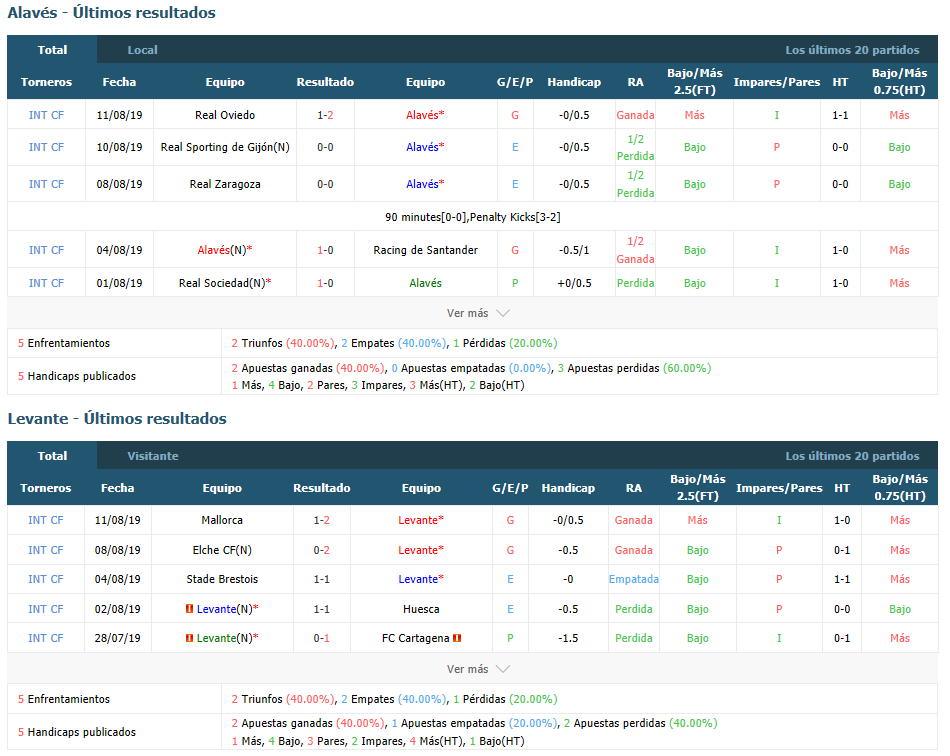950x756 pixels.
Task: Click handicap value -1.5 in FC Cartagena row
Action: pyautogui.click(x=568, y=638)
